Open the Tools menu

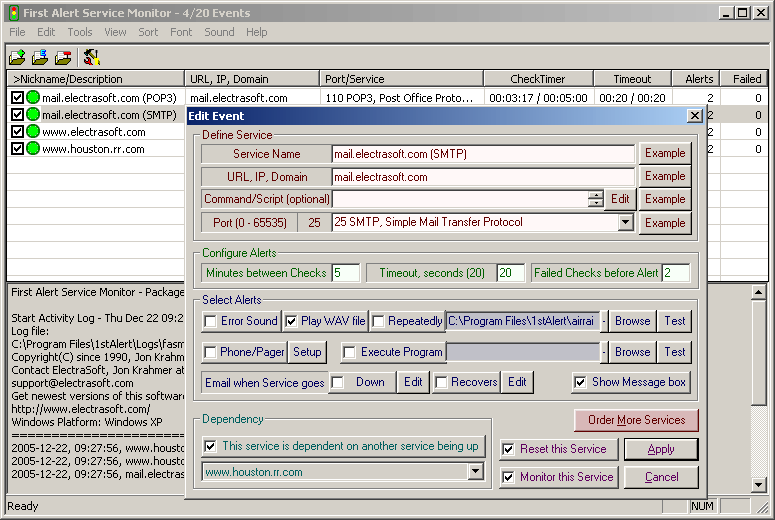click(80, 32)
